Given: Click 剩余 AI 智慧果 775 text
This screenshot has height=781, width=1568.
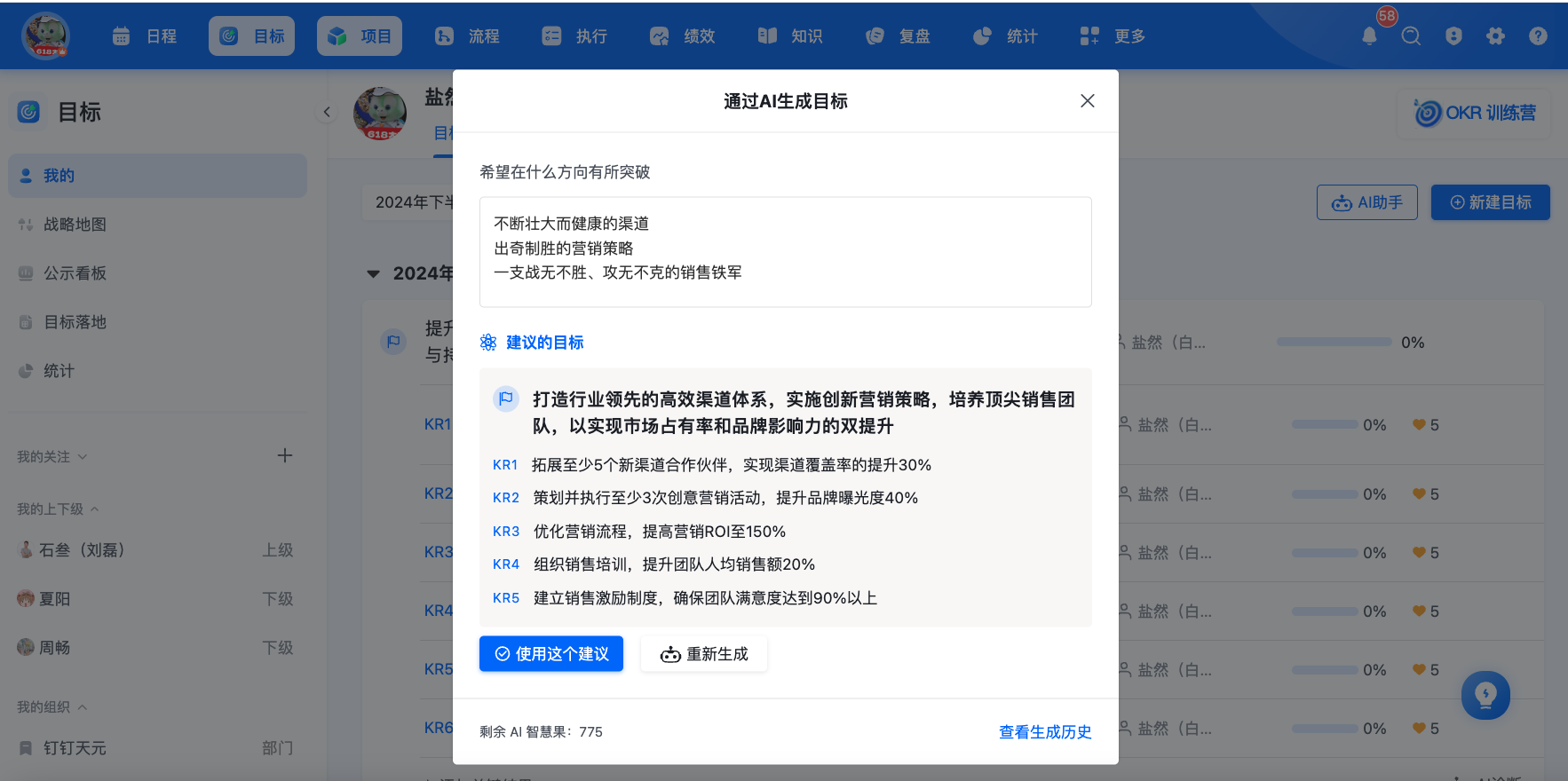Looking at the screenshot, I should pyautogui.click(x=541, y=732).
